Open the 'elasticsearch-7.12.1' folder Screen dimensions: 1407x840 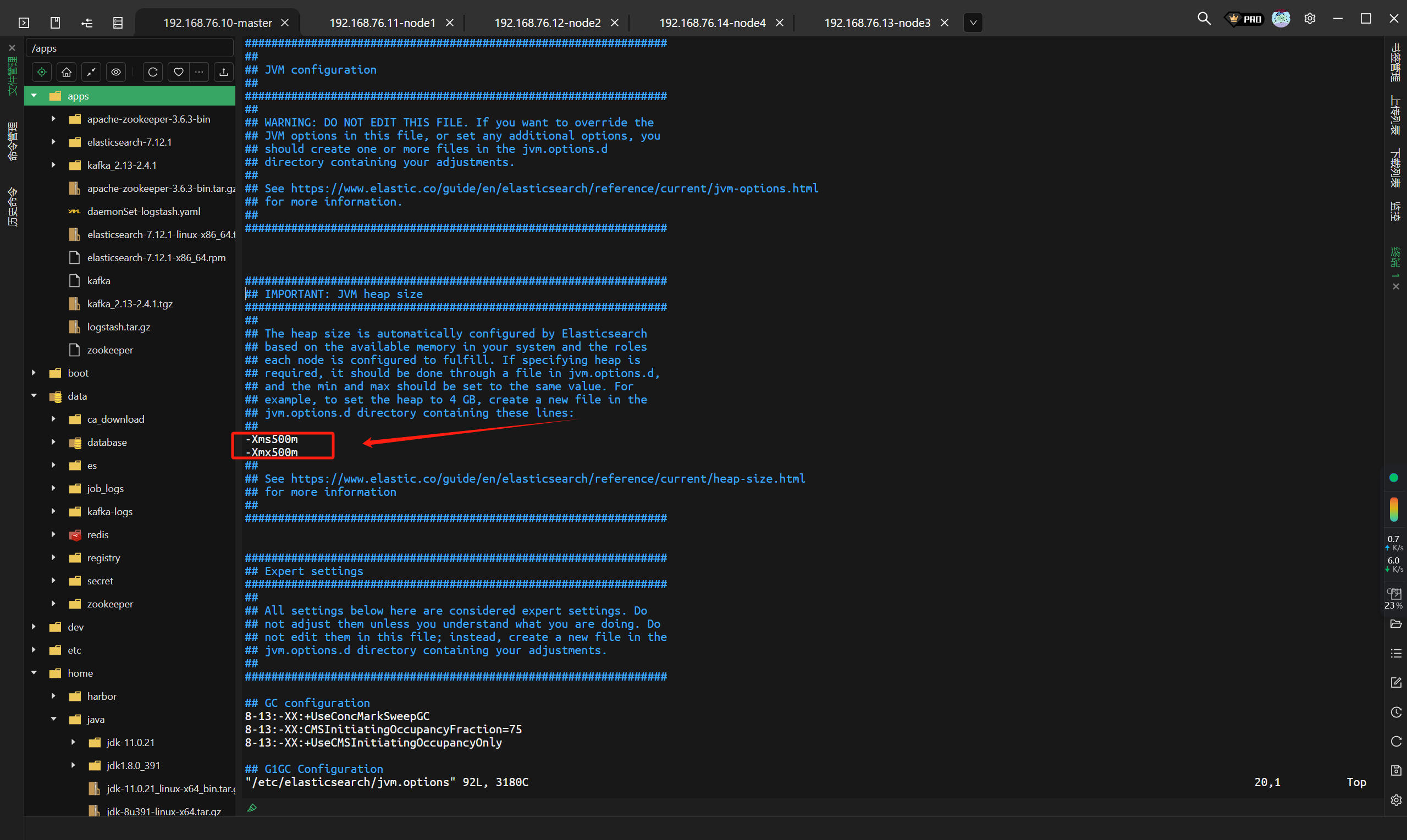click(x=131, y=142)
